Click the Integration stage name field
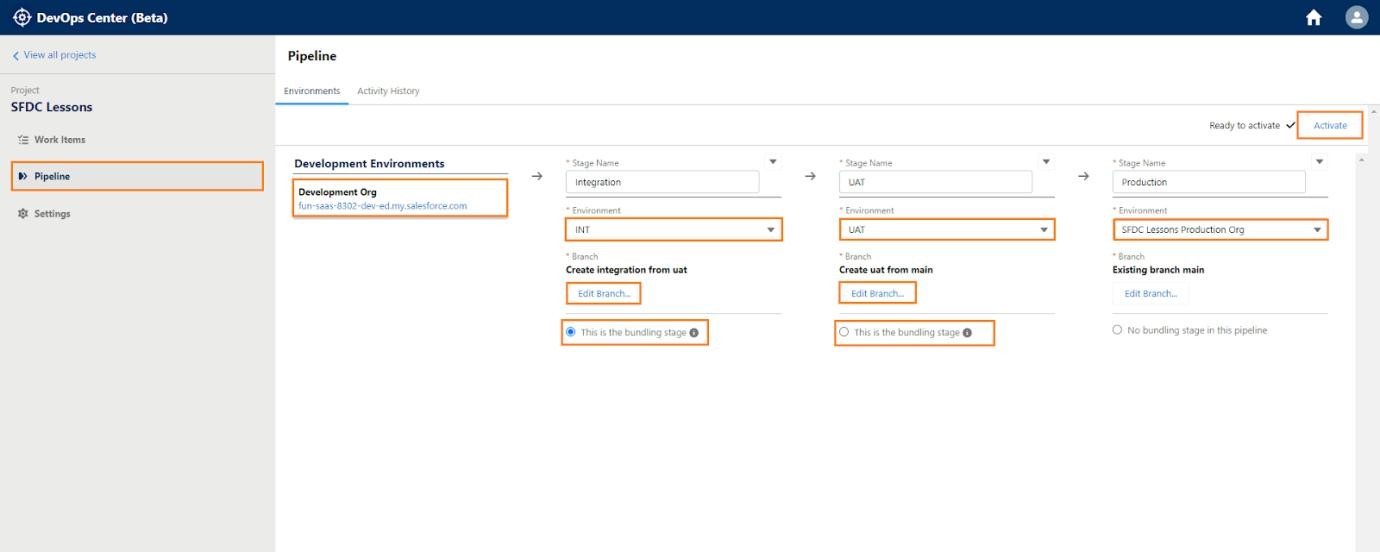This screenshot has height=552, width=1380. (662, 182)
